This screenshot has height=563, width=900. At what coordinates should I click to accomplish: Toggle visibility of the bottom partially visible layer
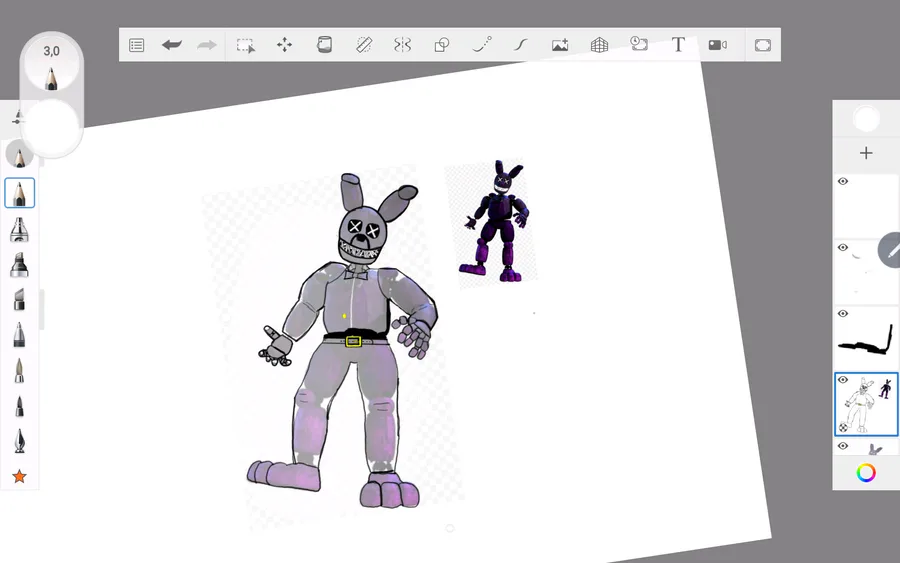(x=843, y=445)
